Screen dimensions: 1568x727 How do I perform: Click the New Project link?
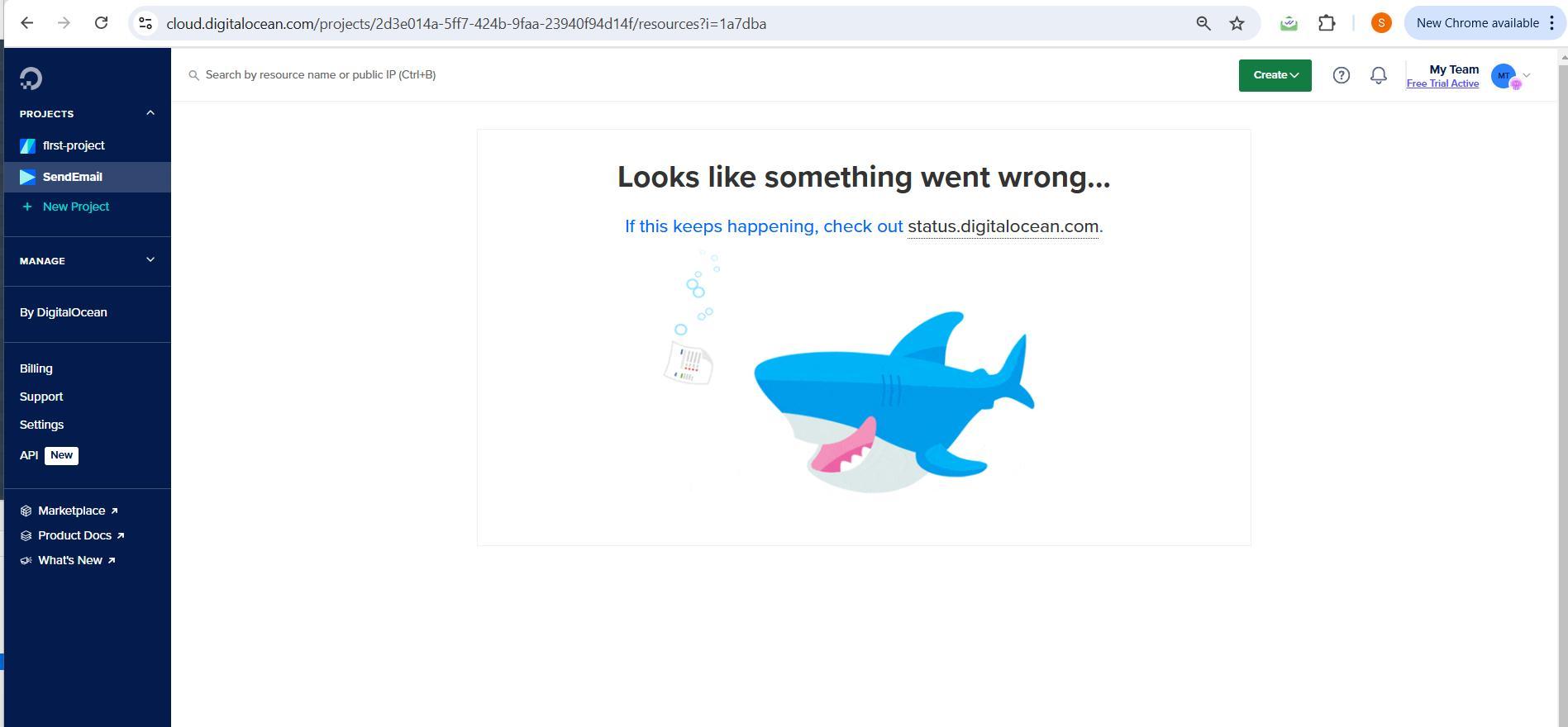point(76,207)
